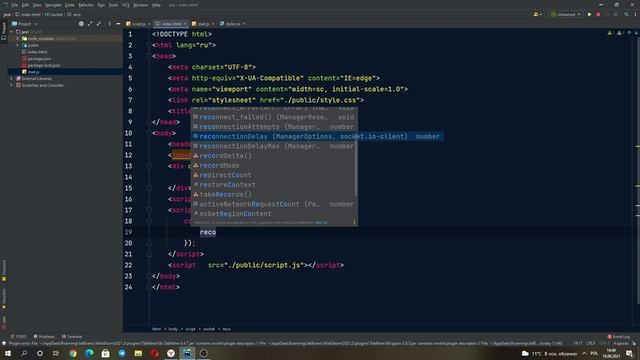
Task: Switch to the style.css editor tab
Action: click(x=233, y=24)
